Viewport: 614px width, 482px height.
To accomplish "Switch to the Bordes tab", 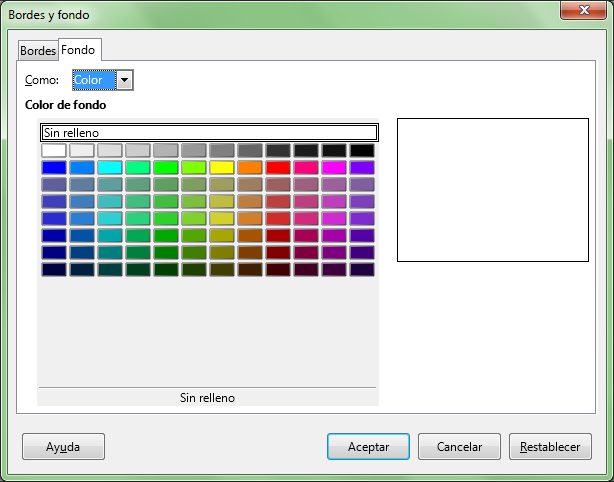I will pyautogui.click(x=38, y=50).
